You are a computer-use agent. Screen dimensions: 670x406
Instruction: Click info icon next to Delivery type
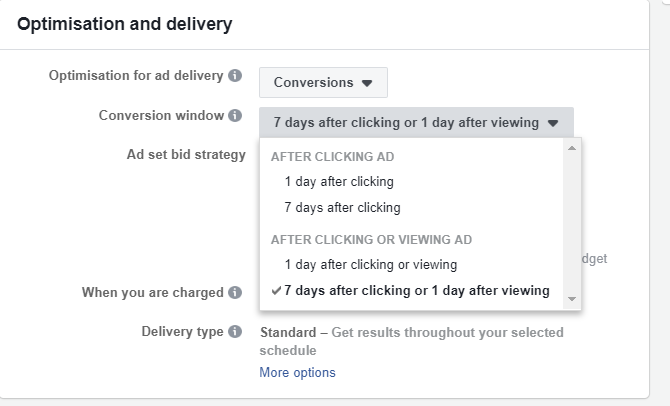235,332
